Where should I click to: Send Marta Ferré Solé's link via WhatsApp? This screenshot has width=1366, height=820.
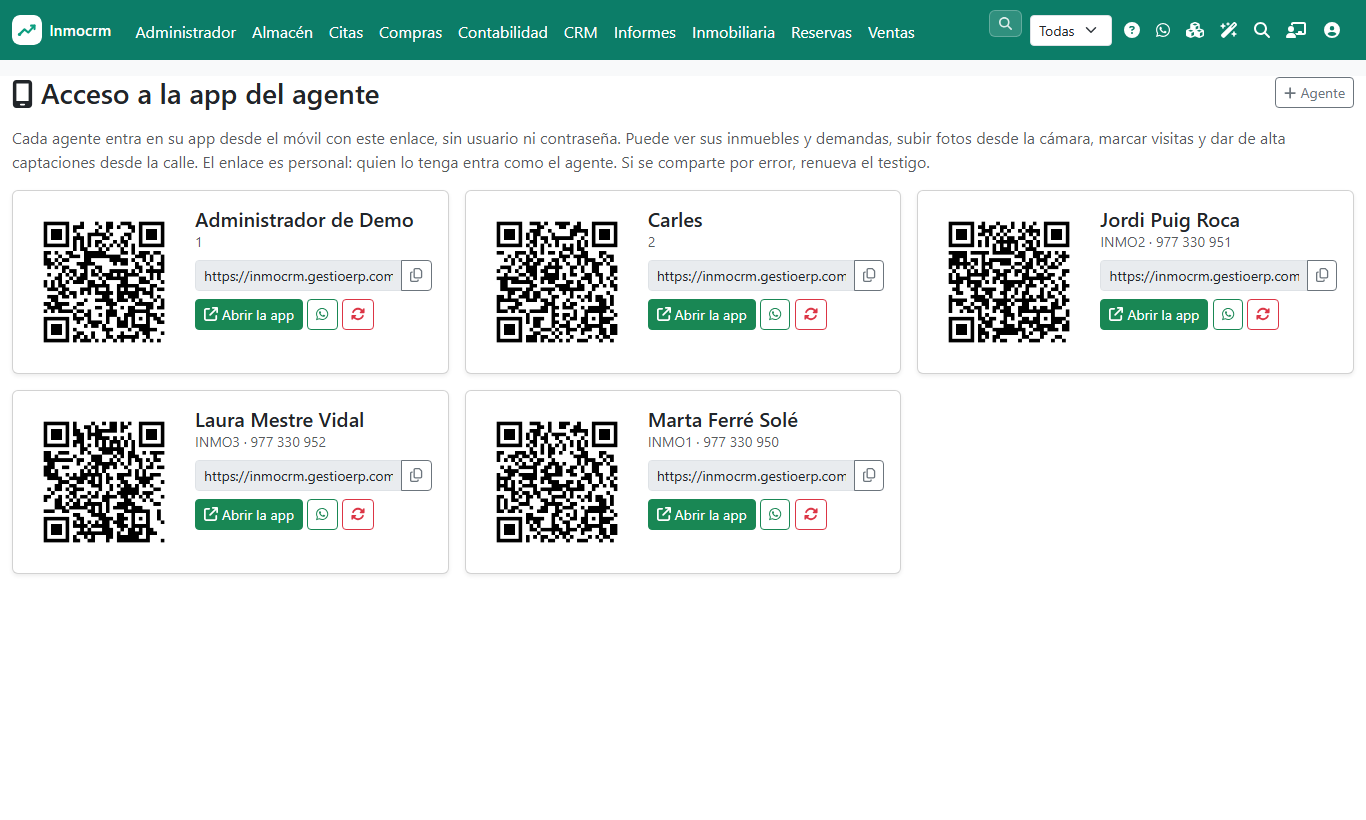pos(775,515)
